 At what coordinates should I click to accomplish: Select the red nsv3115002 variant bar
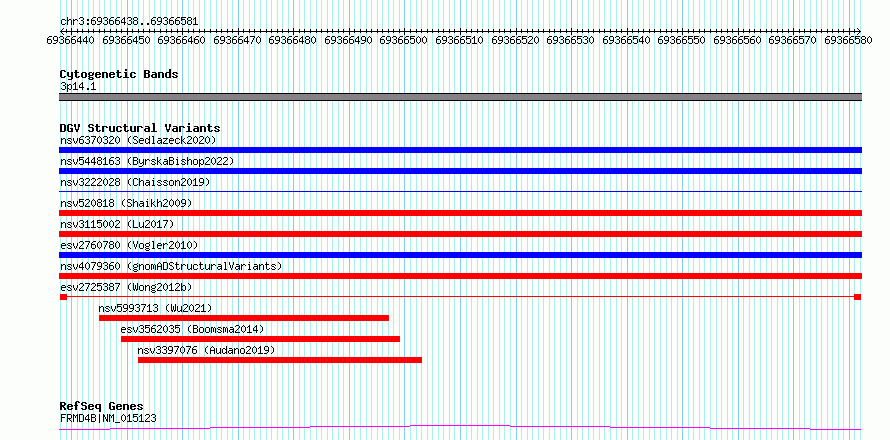coord(460,234)
